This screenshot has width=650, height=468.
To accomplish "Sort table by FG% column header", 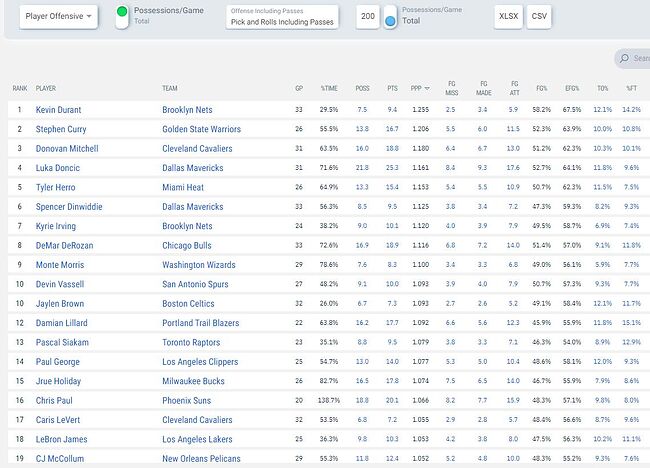I will 541,88.
